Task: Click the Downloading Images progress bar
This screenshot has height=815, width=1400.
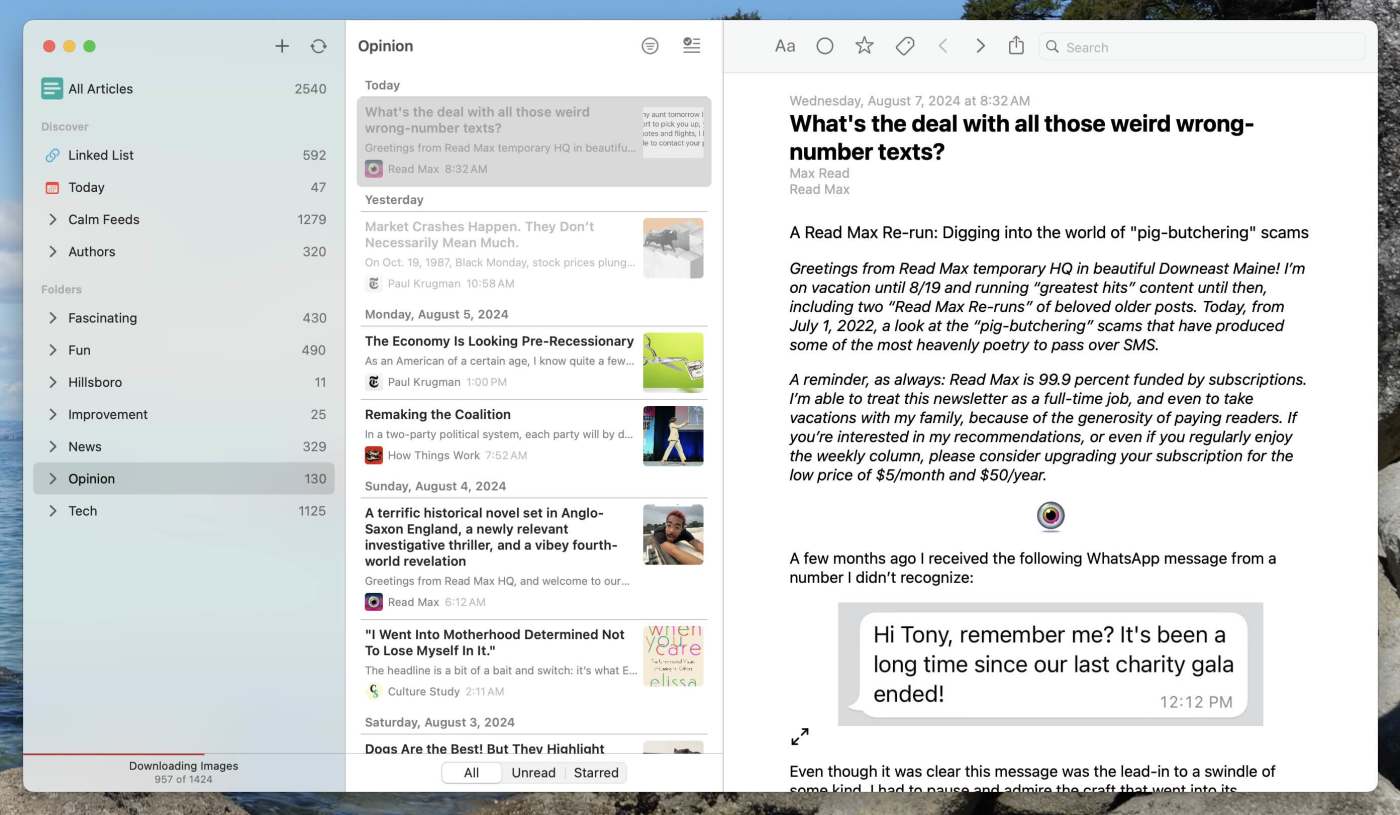Action: pyautogui.click(x=184, y=754)
